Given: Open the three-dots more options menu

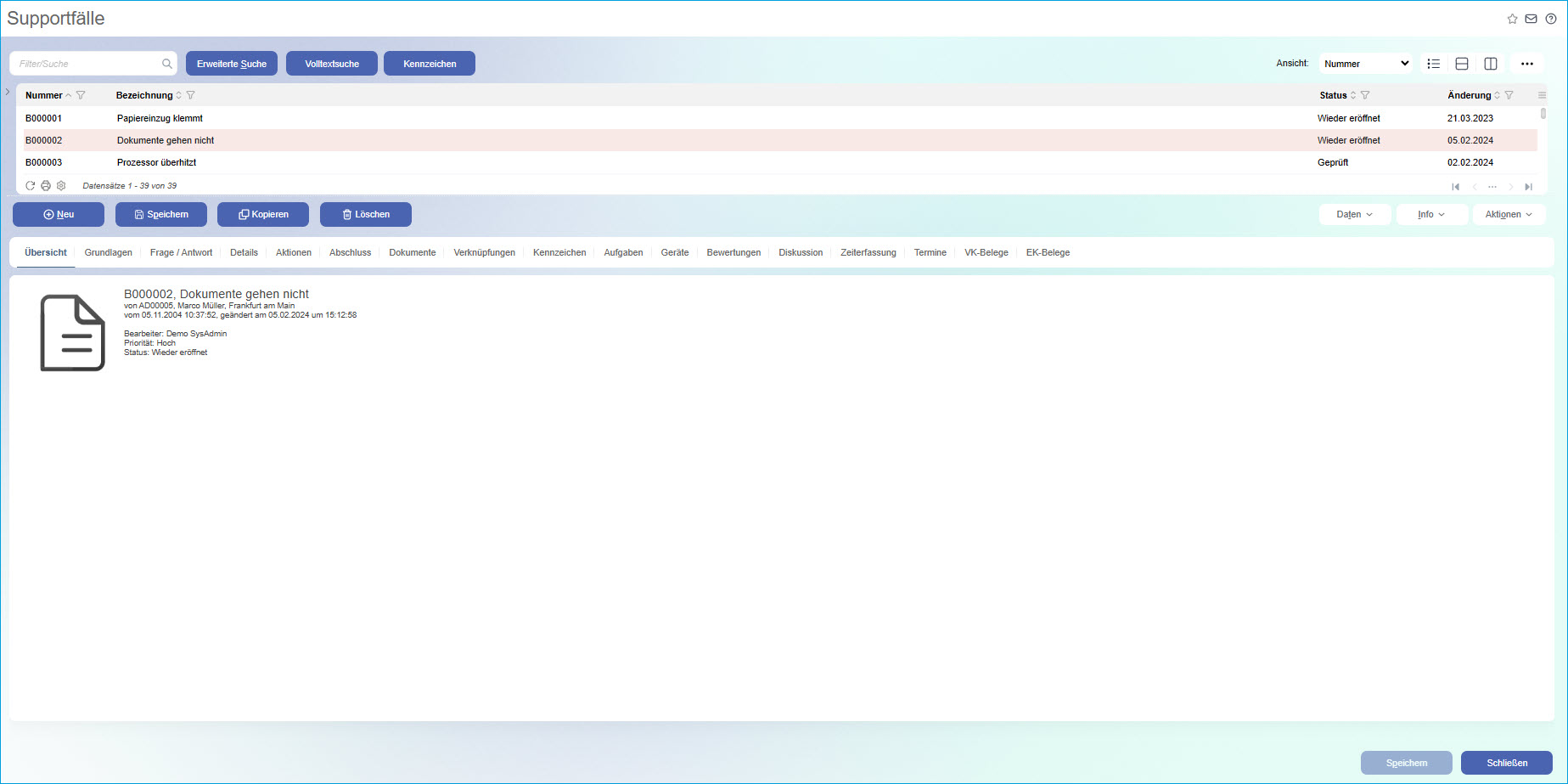Looking at the screenshot, I should [x=1527, y=64].
